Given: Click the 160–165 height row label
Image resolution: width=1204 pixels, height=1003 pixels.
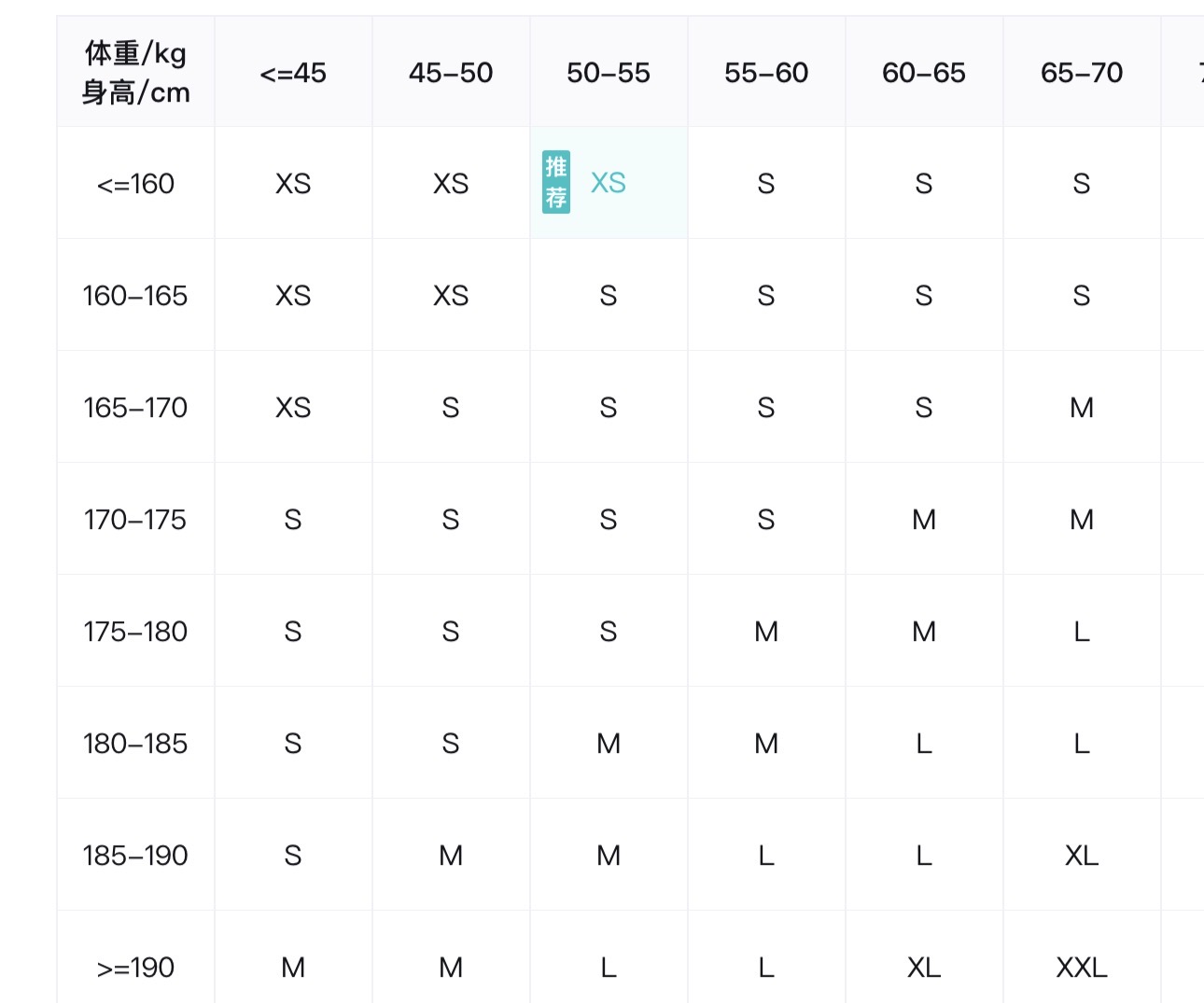Looking at the screenshot, I should [136, 296].
